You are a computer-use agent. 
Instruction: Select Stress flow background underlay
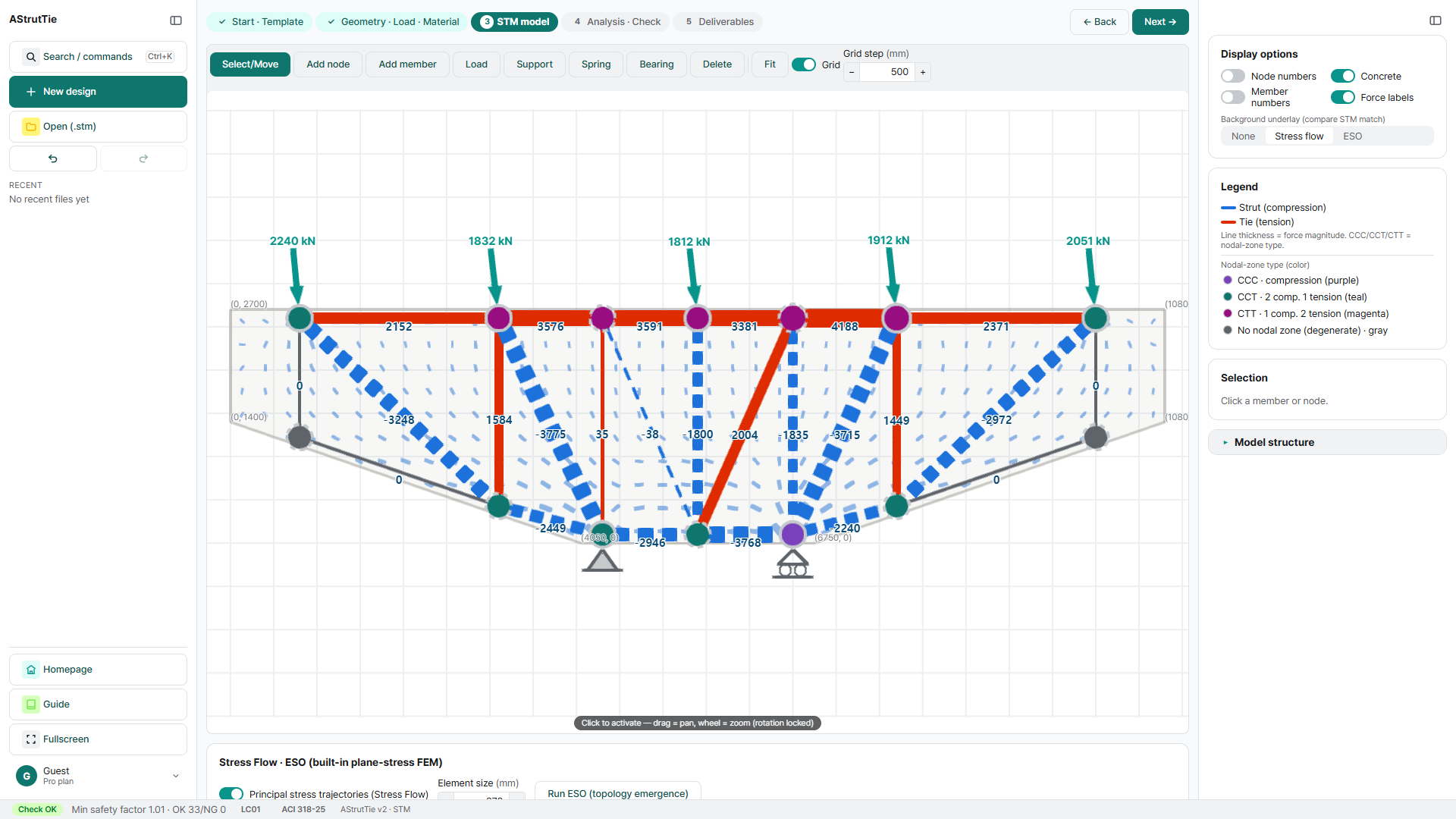[x=1299, y=136]
